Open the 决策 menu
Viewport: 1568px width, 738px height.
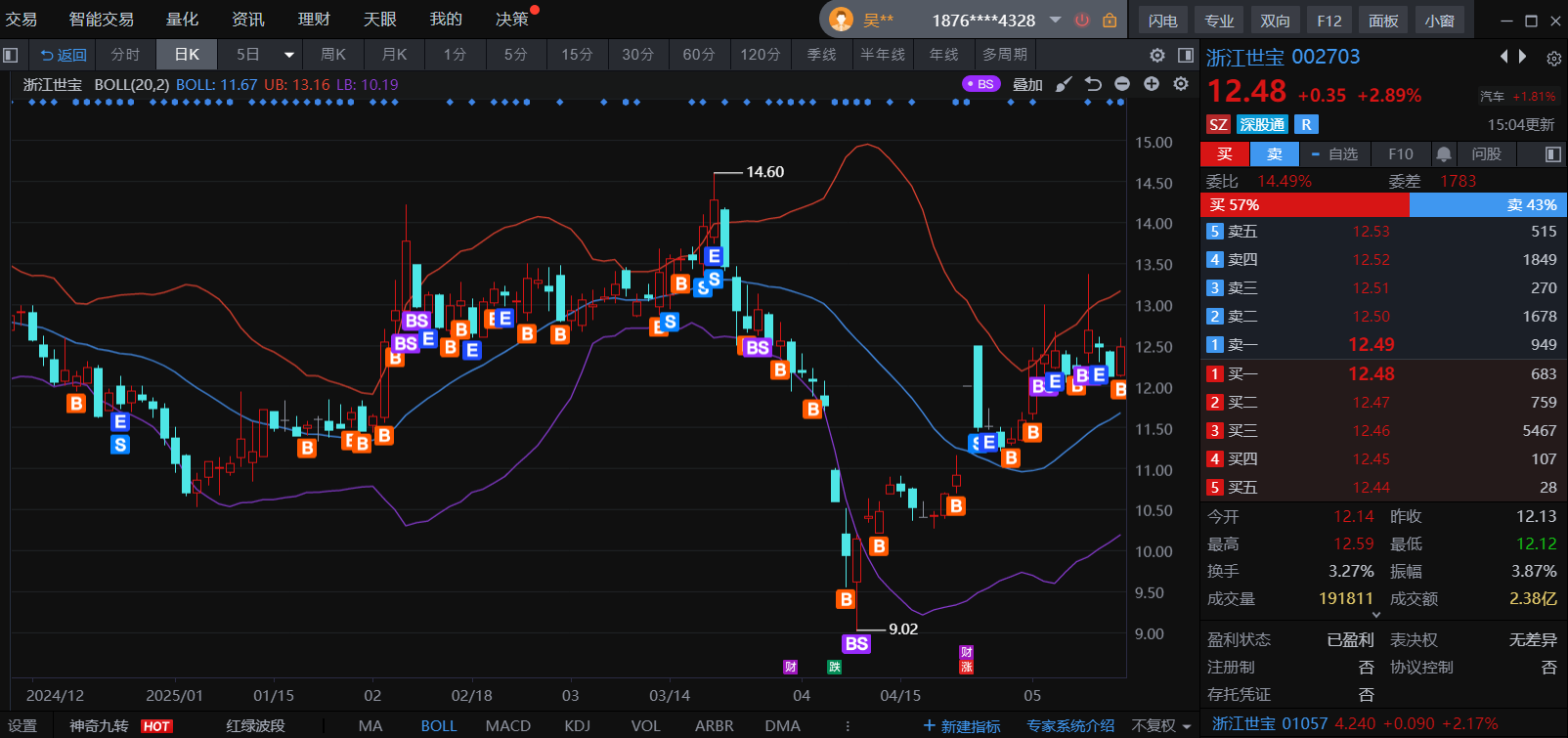pos(511,20)
